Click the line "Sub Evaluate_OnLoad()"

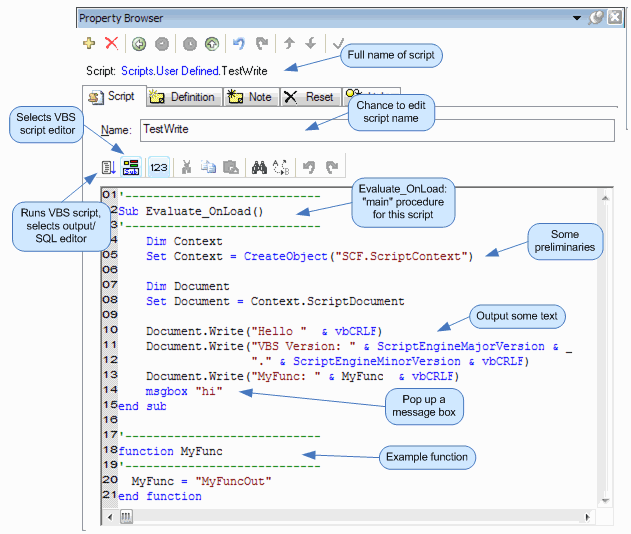point(191,211)
